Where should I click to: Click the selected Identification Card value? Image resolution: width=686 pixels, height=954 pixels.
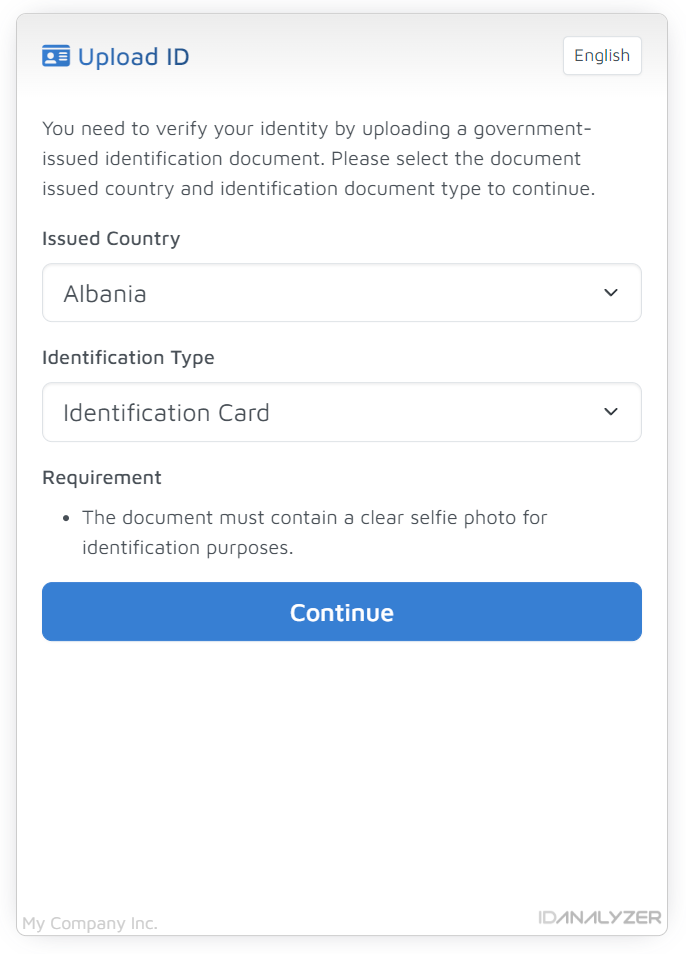[x=167, y=413]
